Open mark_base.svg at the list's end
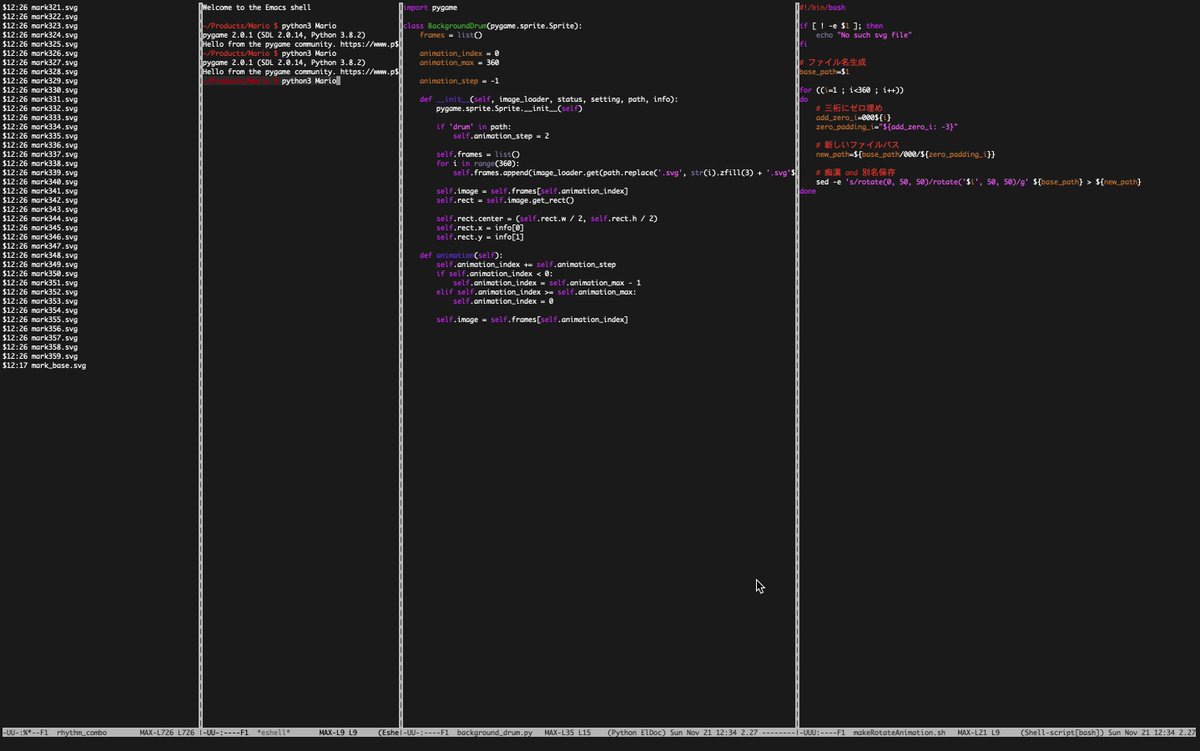The height and width of the screenshot is (751, 1200). point(44,365)
